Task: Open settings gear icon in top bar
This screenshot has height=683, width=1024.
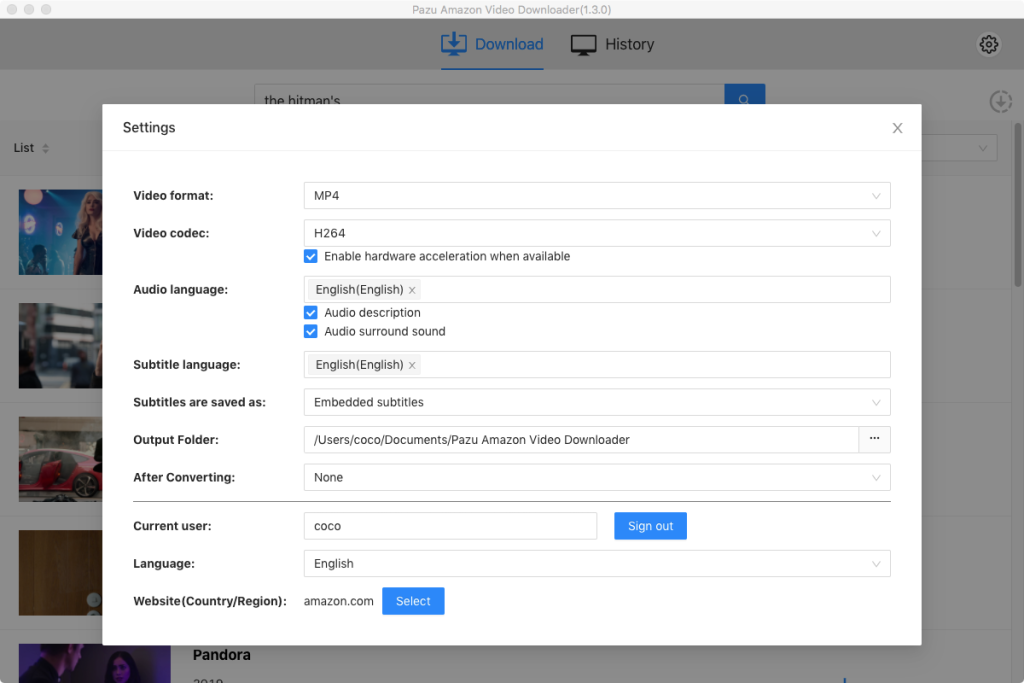Action: point(989,44)
